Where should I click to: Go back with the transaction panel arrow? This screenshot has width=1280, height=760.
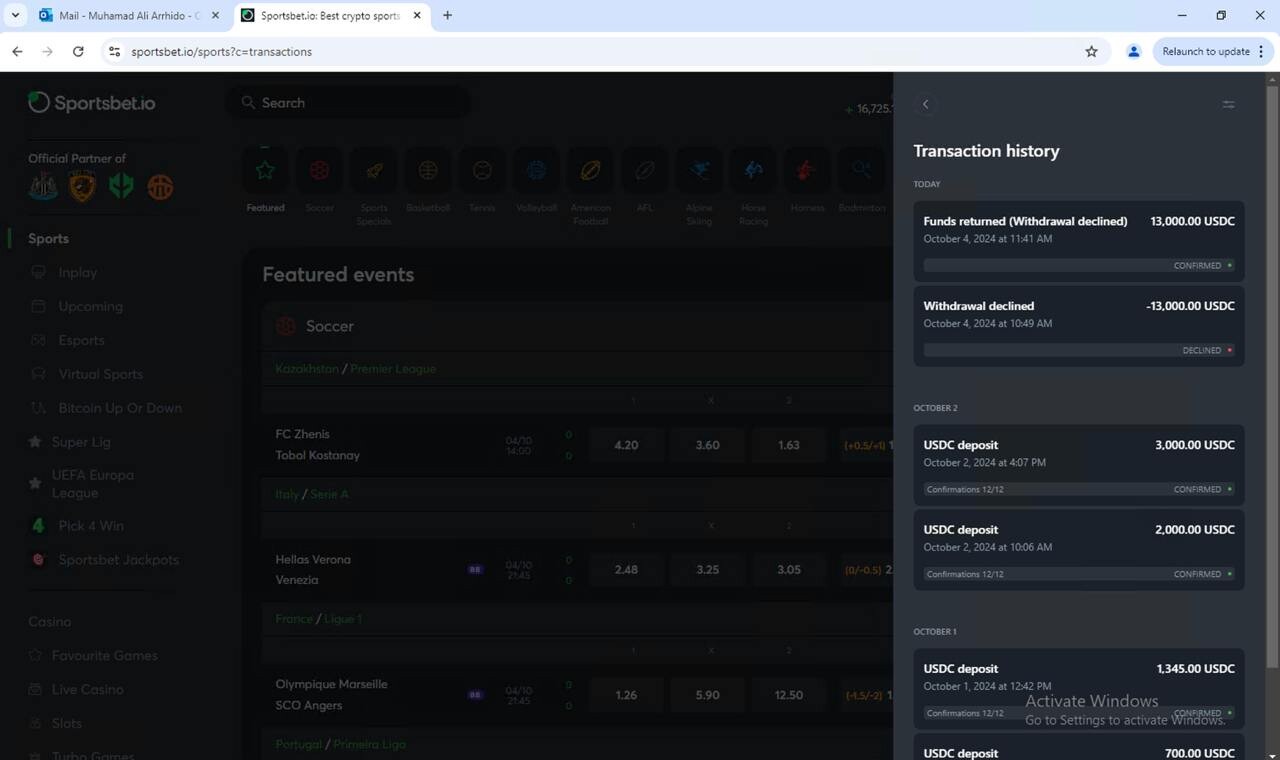(926, 104)
